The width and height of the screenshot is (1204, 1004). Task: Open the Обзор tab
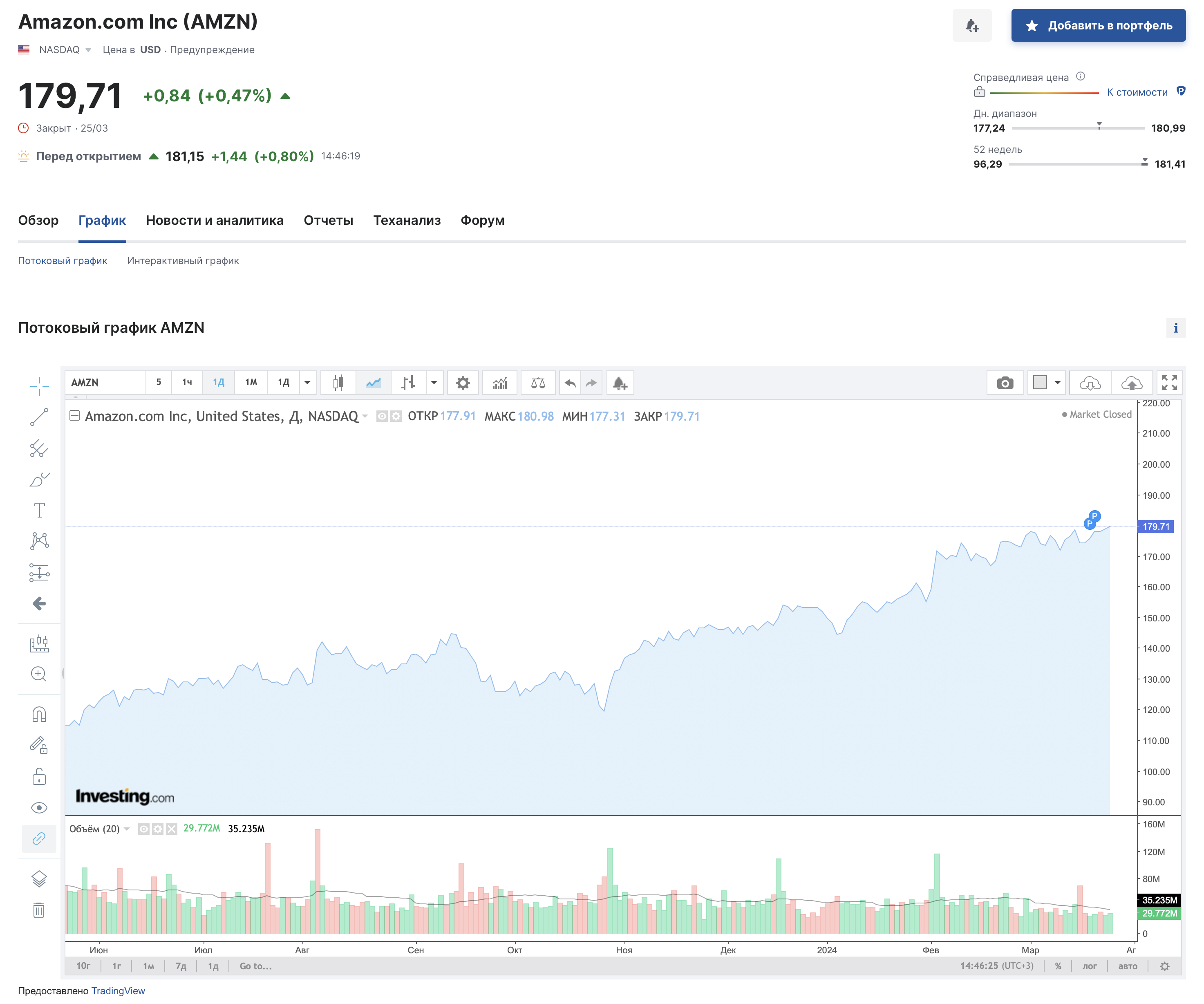[38, 220]
